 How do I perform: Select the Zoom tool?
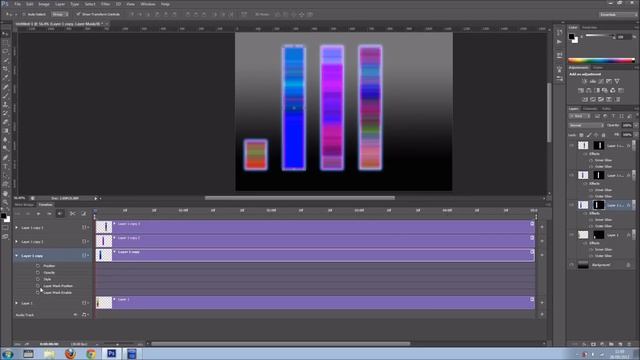pyautogui.click(x=5, y=202)
